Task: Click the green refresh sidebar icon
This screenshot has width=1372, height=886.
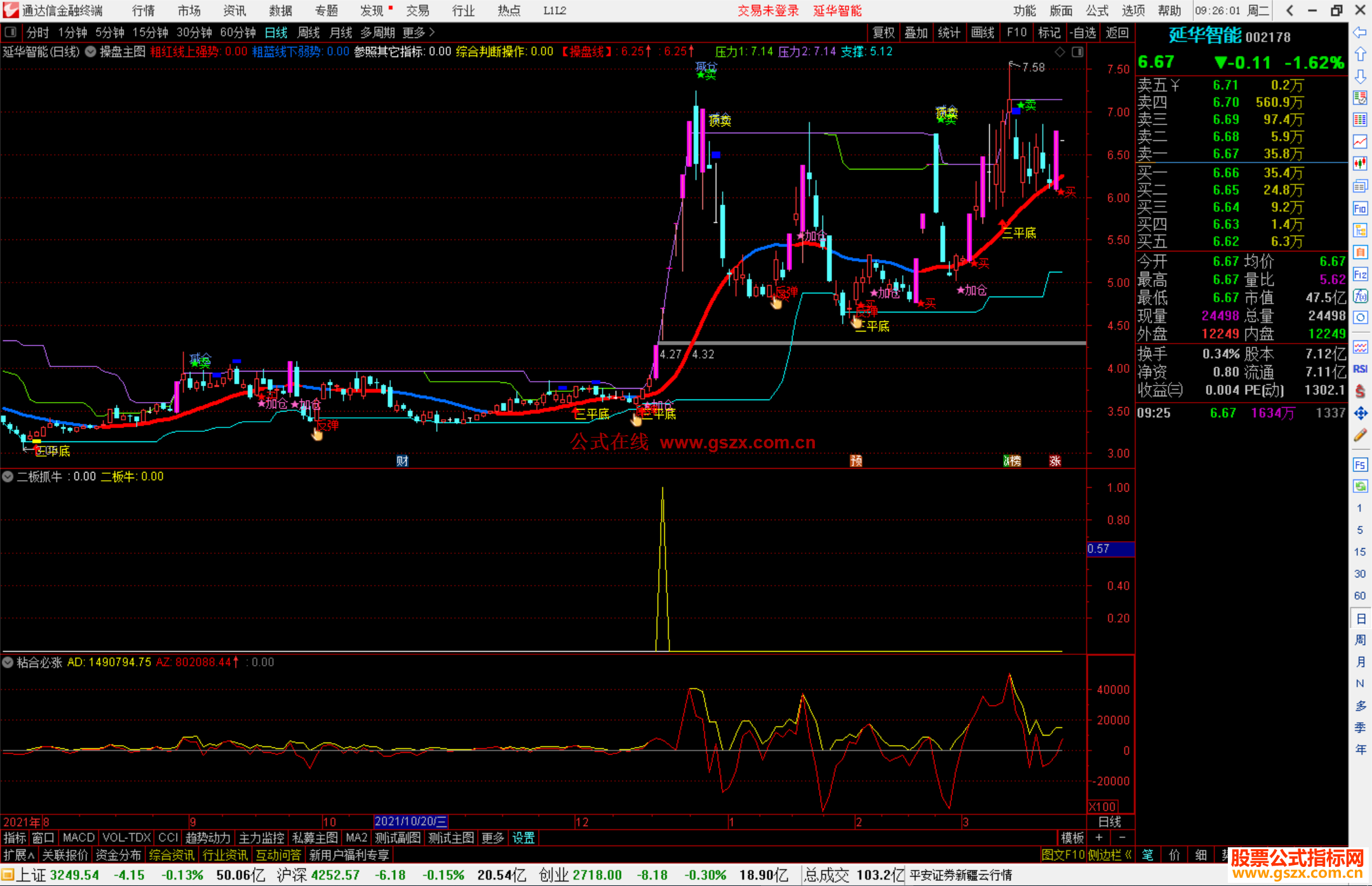Action: [x=1360, y=487]
